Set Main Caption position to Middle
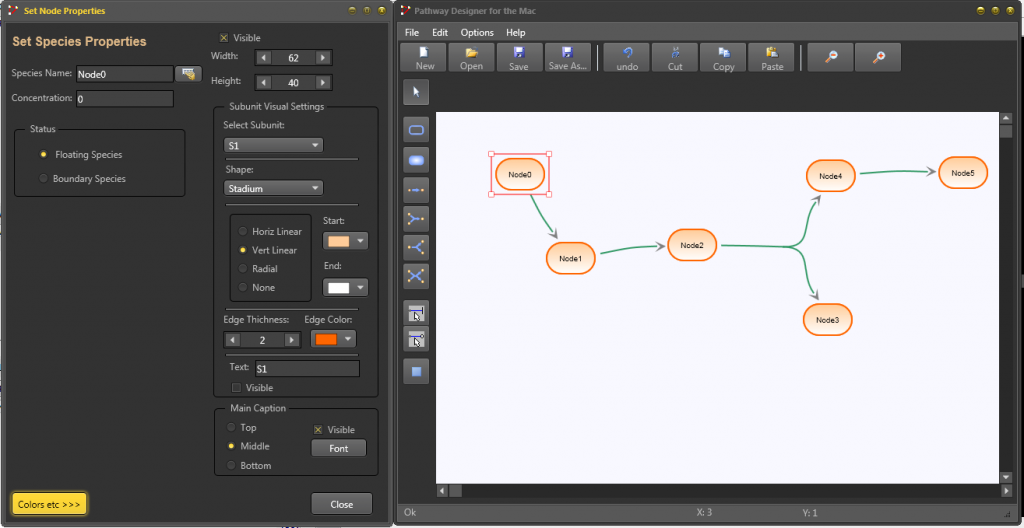1024x528 pixels. tap(231, 446)
